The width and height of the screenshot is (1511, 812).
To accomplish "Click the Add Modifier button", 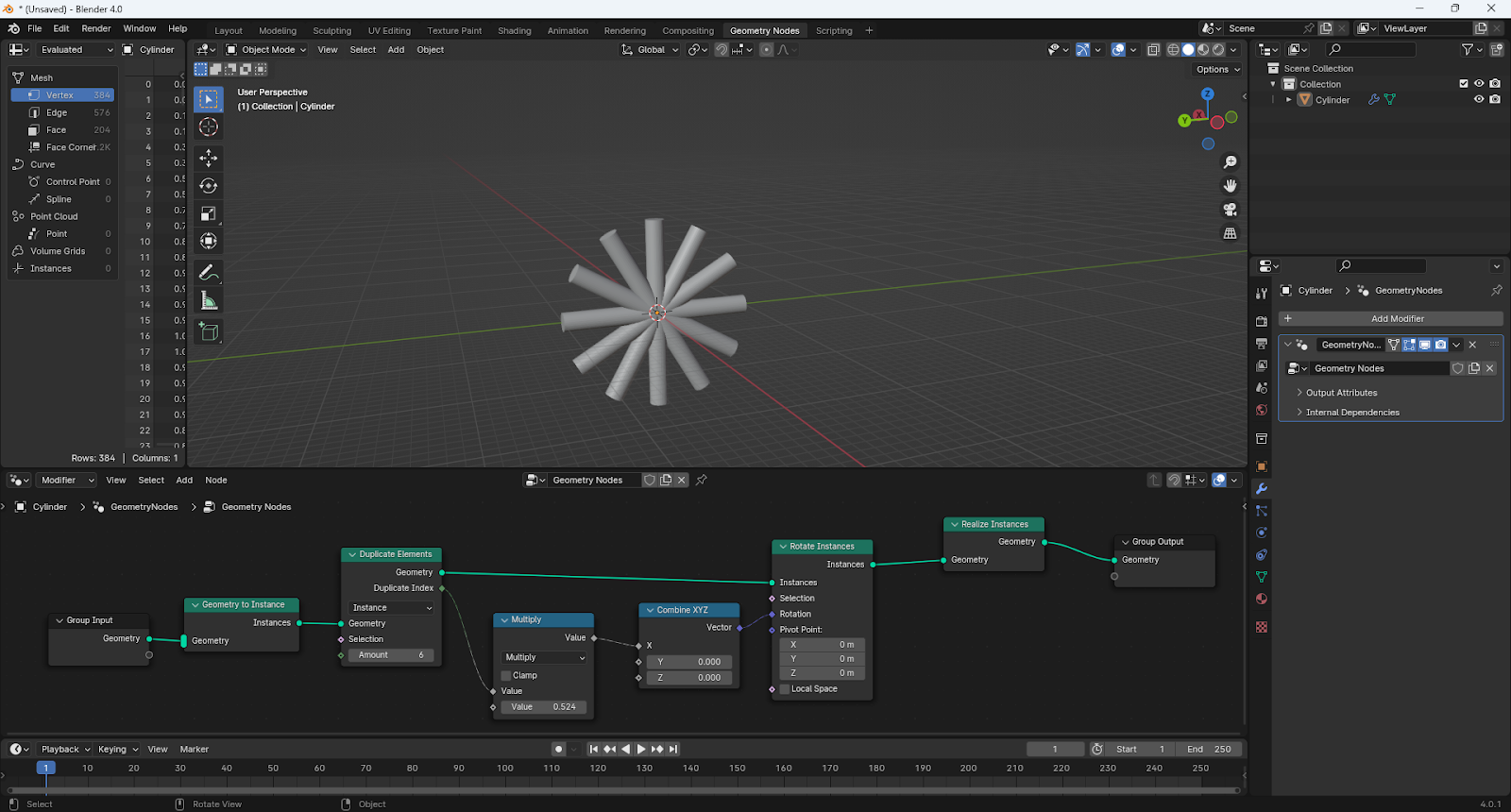I will (x=1390, y=318).
